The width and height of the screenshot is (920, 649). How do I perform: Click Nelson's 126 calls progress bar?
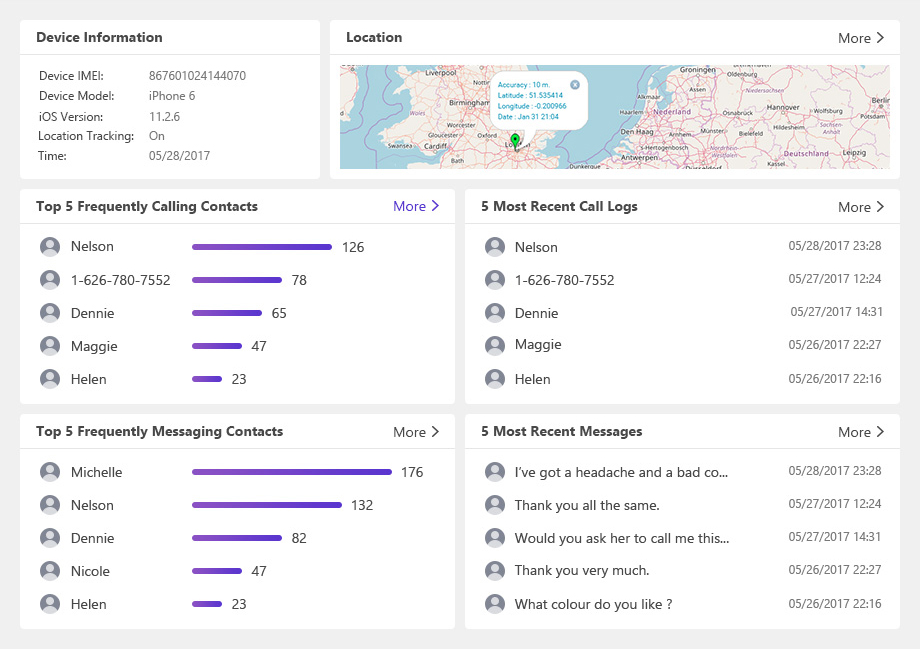pyautogui.click(x=262, y=247)
